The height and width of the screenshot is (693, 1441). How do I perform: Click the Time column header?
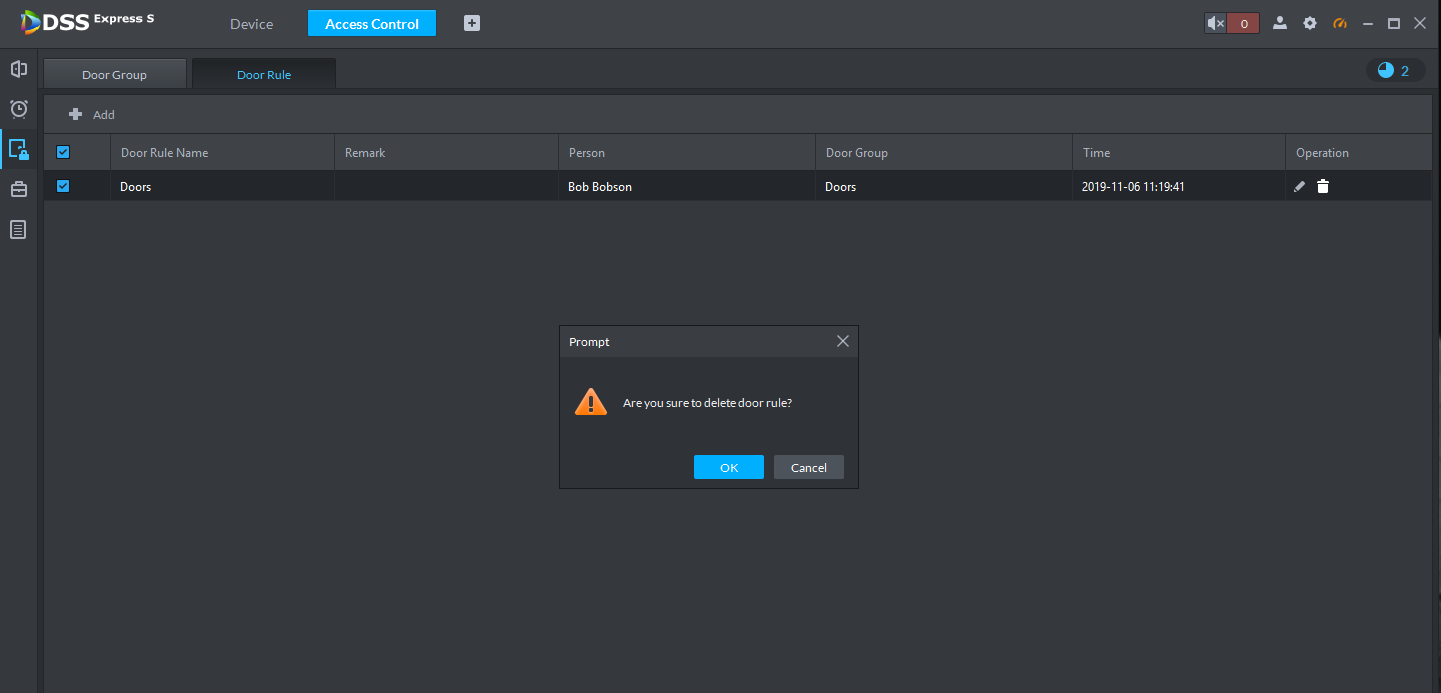click(x=1179, y=153)
